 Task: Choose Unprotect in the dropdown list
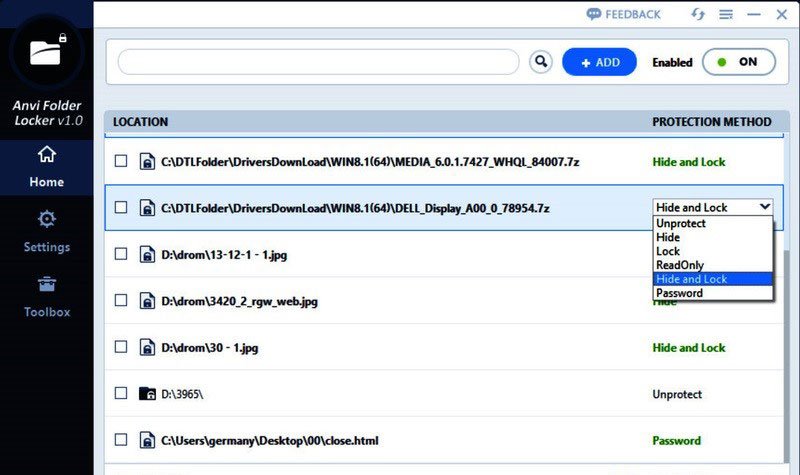click(x=713, y=223)
